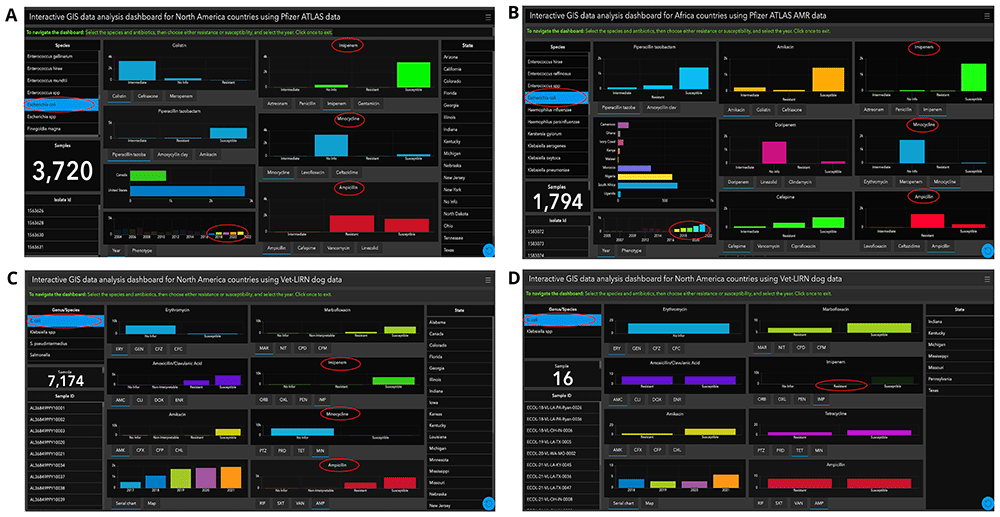The image size is (1000, 517).
Task: Switch to Serial chart tab in panel D
Action: coord(623,504)
